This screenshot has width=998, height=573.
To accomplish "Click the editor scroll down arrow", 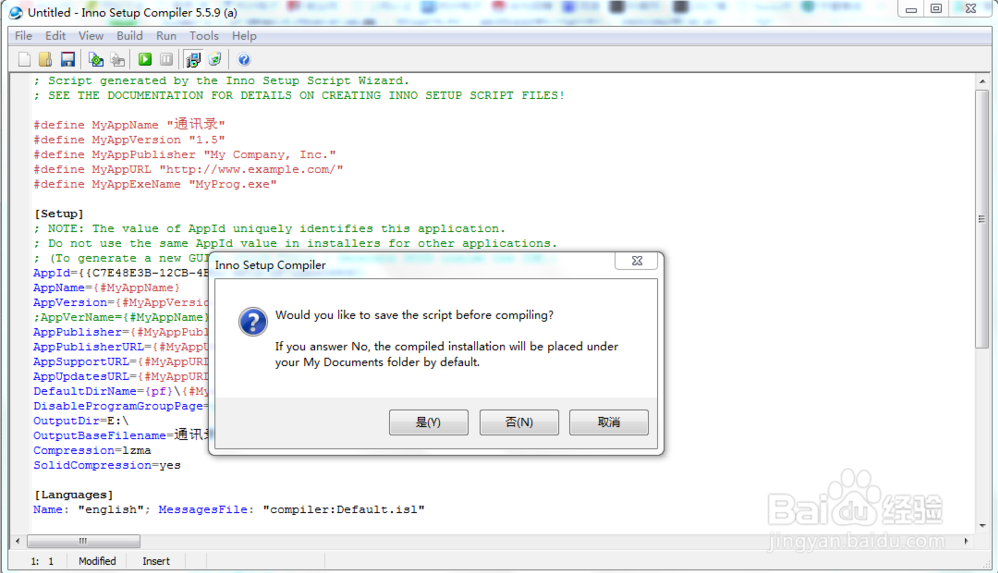I will pyautogui.click(x=981, y=526).
